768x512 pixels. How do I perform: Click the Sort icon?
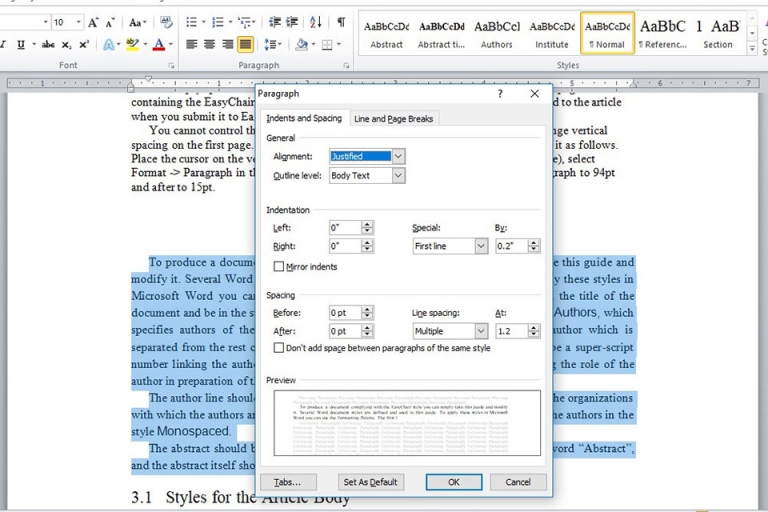click(x=315, y=22)
